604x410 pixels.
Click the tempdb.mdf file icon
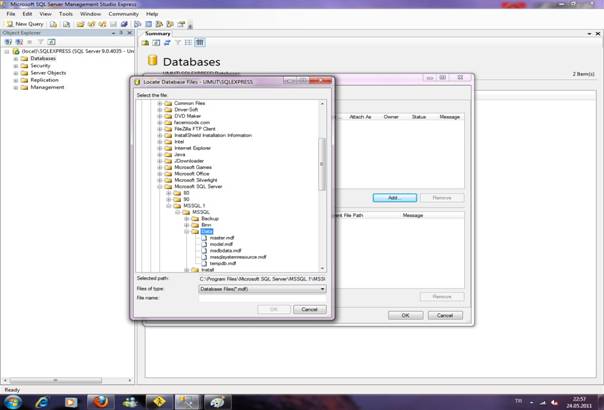(204, 263)
